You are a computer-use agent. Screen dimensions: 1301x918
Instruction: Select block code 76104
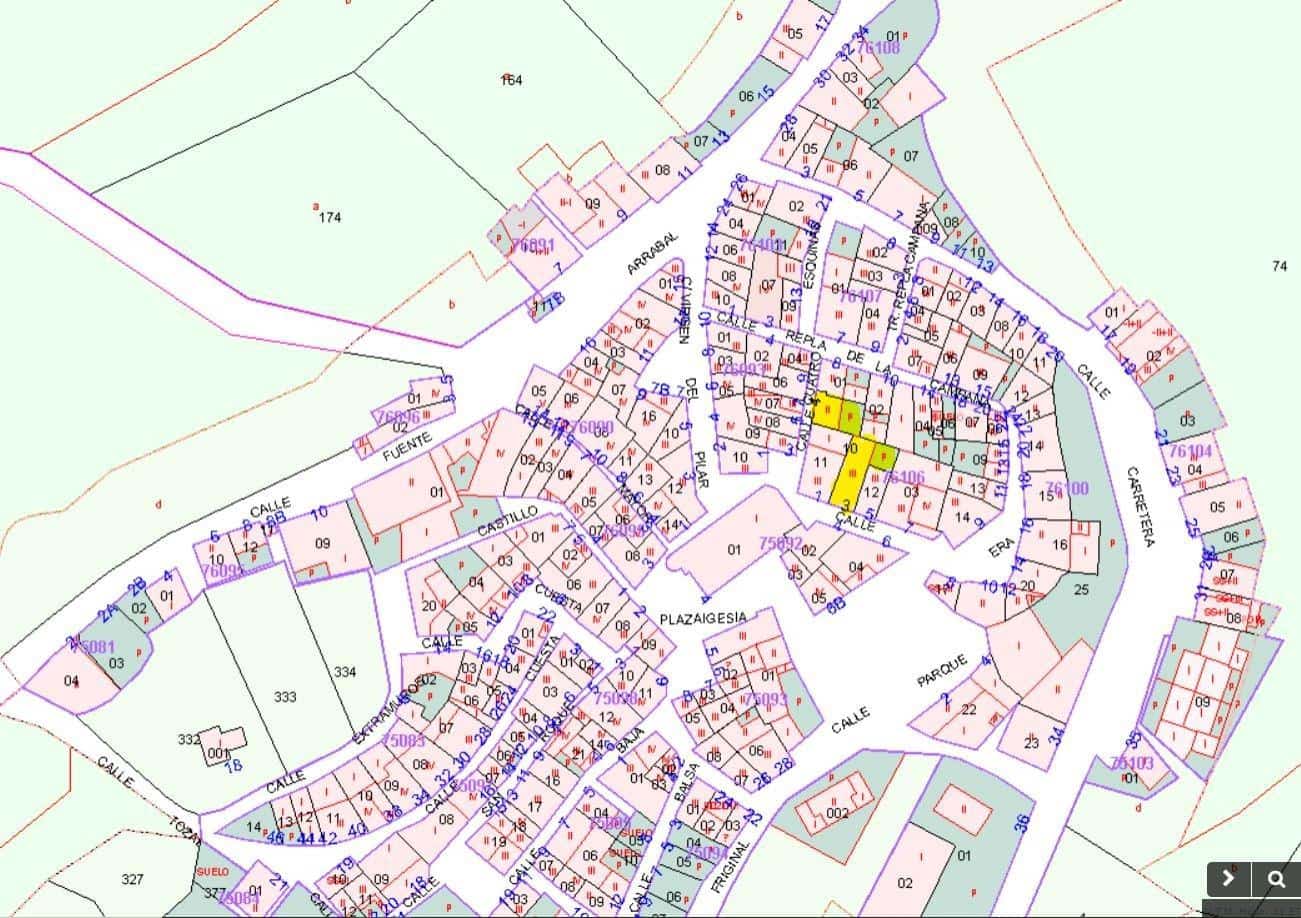click(1189, 452)
